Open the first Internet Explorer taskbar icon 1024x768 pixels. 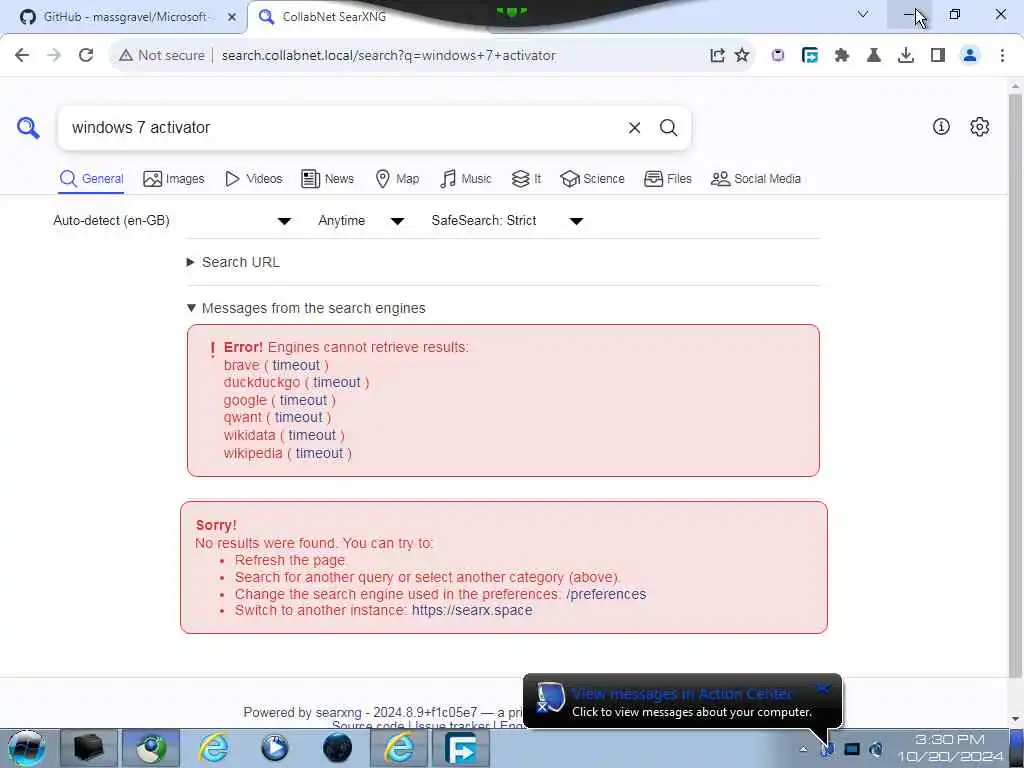click(214, 748)
